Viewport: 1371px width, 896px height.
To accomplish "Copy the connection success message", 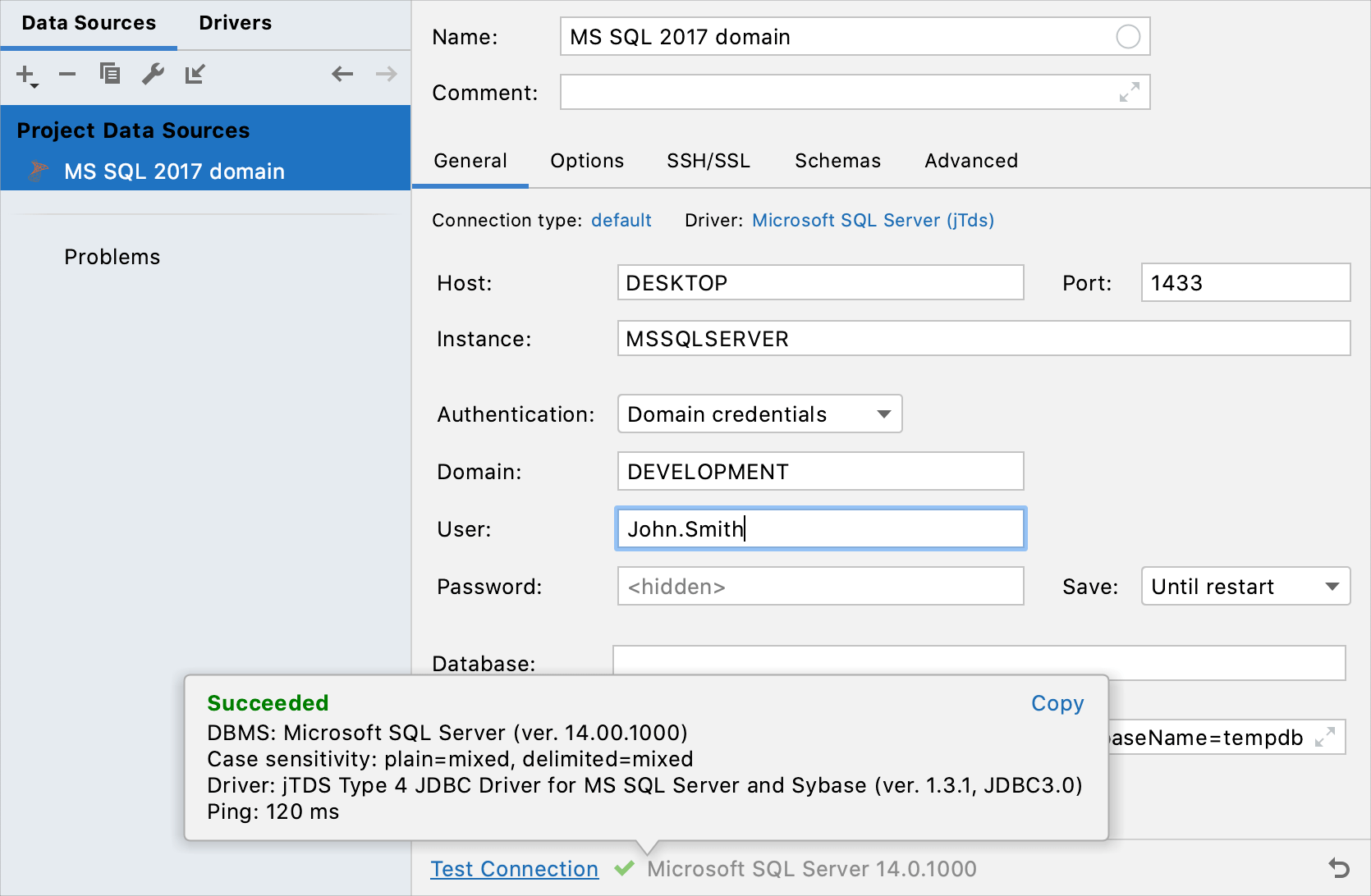I will coord(1057,703).
